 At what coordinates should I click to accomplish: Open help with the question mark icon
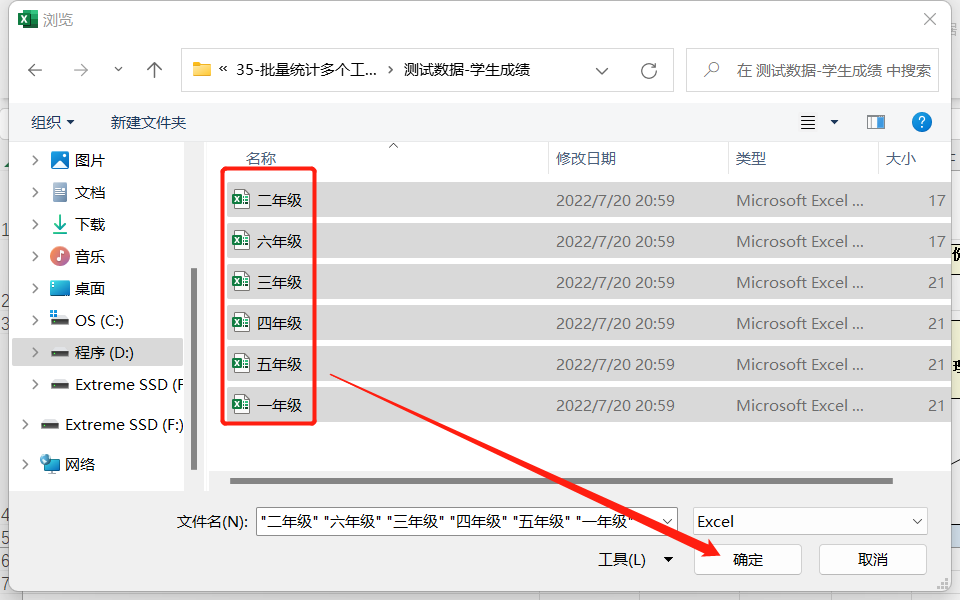[922, 122]
